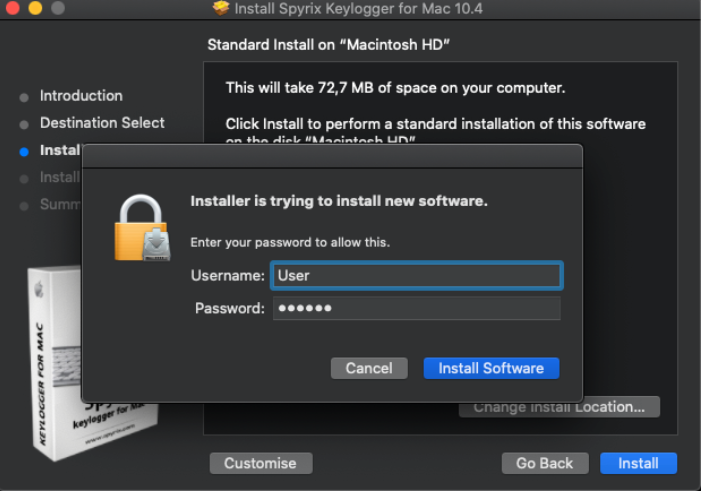Viewport: 701px width, 492px height.
Task: Click the Go Back button
Action: point(545,463)
